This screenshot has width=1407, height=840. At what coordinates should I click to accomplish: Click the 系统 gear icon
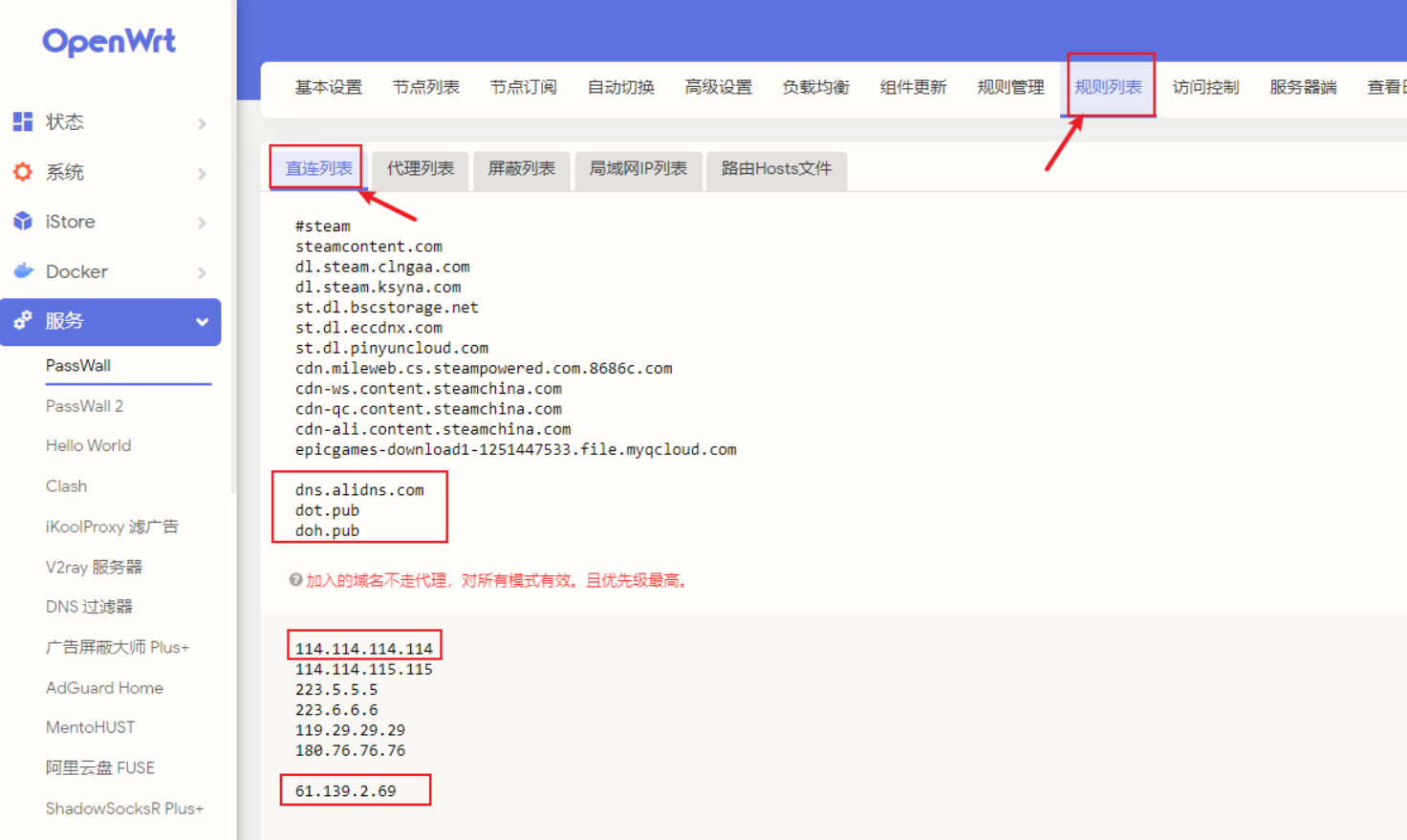(23, 172)
